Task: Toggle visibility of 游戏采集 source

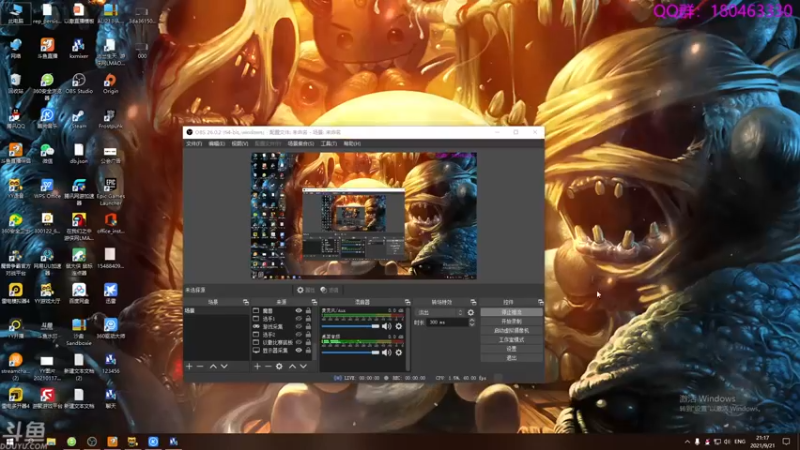Action: [299, 327]
